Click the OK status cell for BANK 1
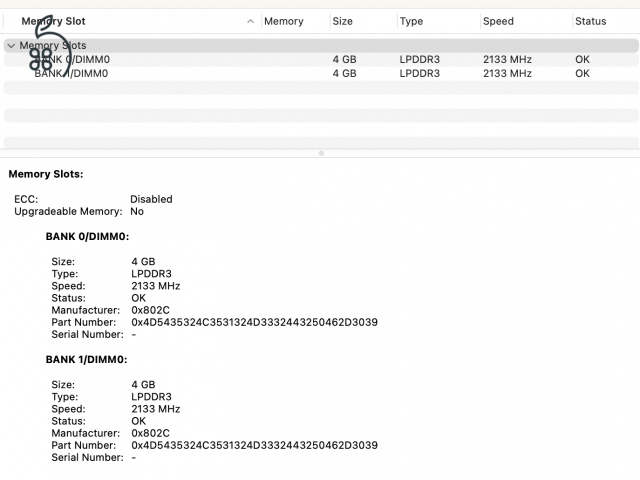This screenshot has width=640, height=480. pyautogui.click(x=582, y=73)
